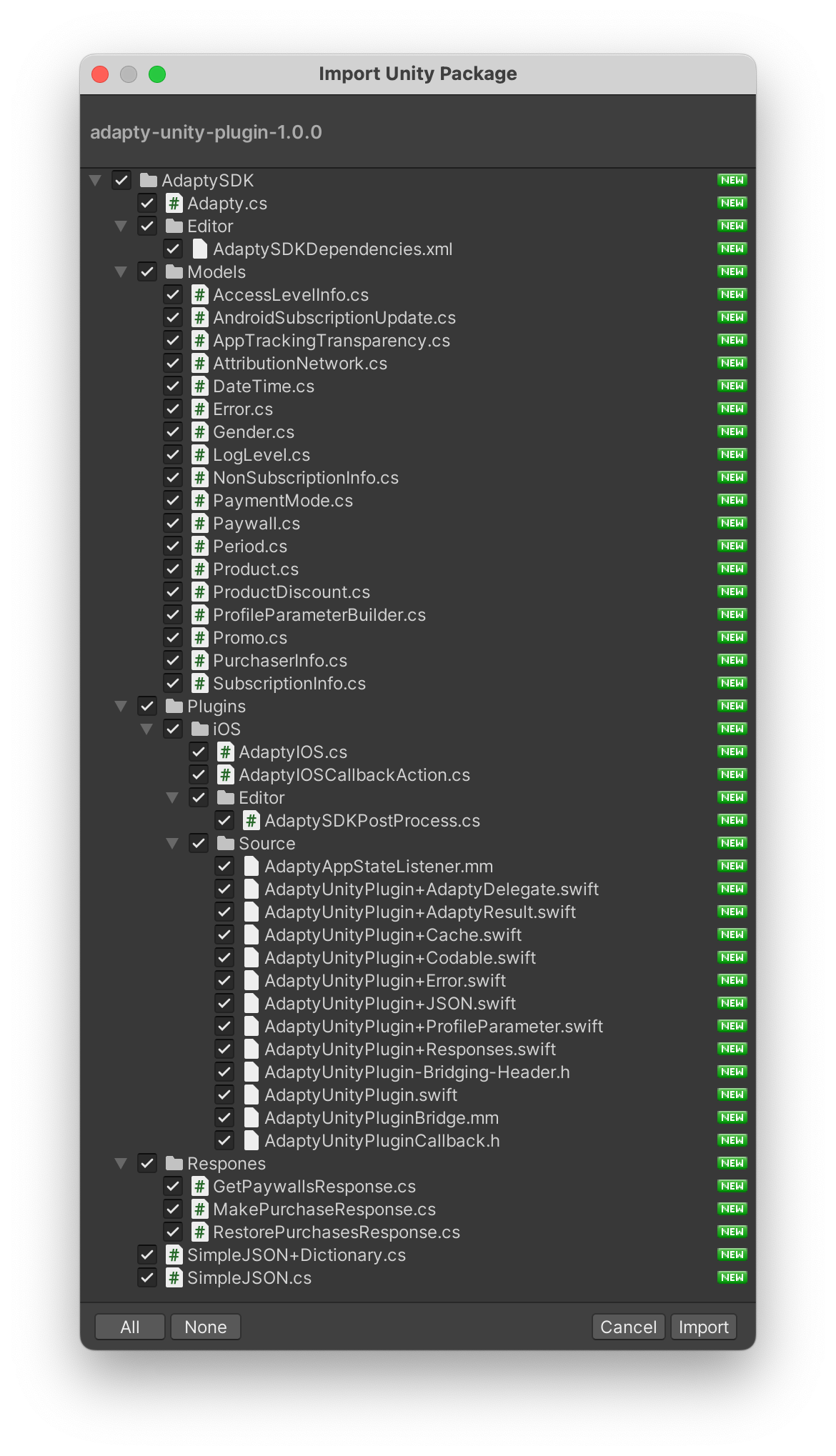
Task: Toggle the DateTime.cs checkbox
Action: pos(173,386)
